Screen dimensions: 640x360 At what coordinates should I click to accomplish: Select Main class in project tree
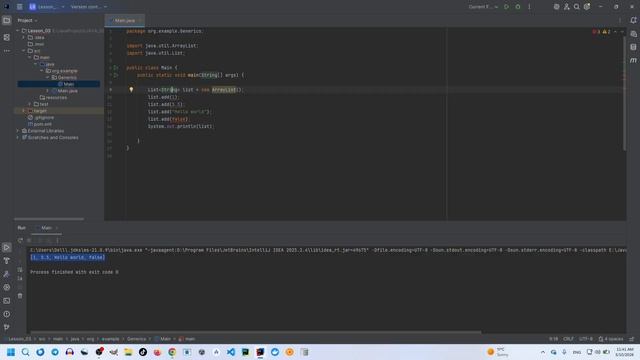(x=59, y=84)
